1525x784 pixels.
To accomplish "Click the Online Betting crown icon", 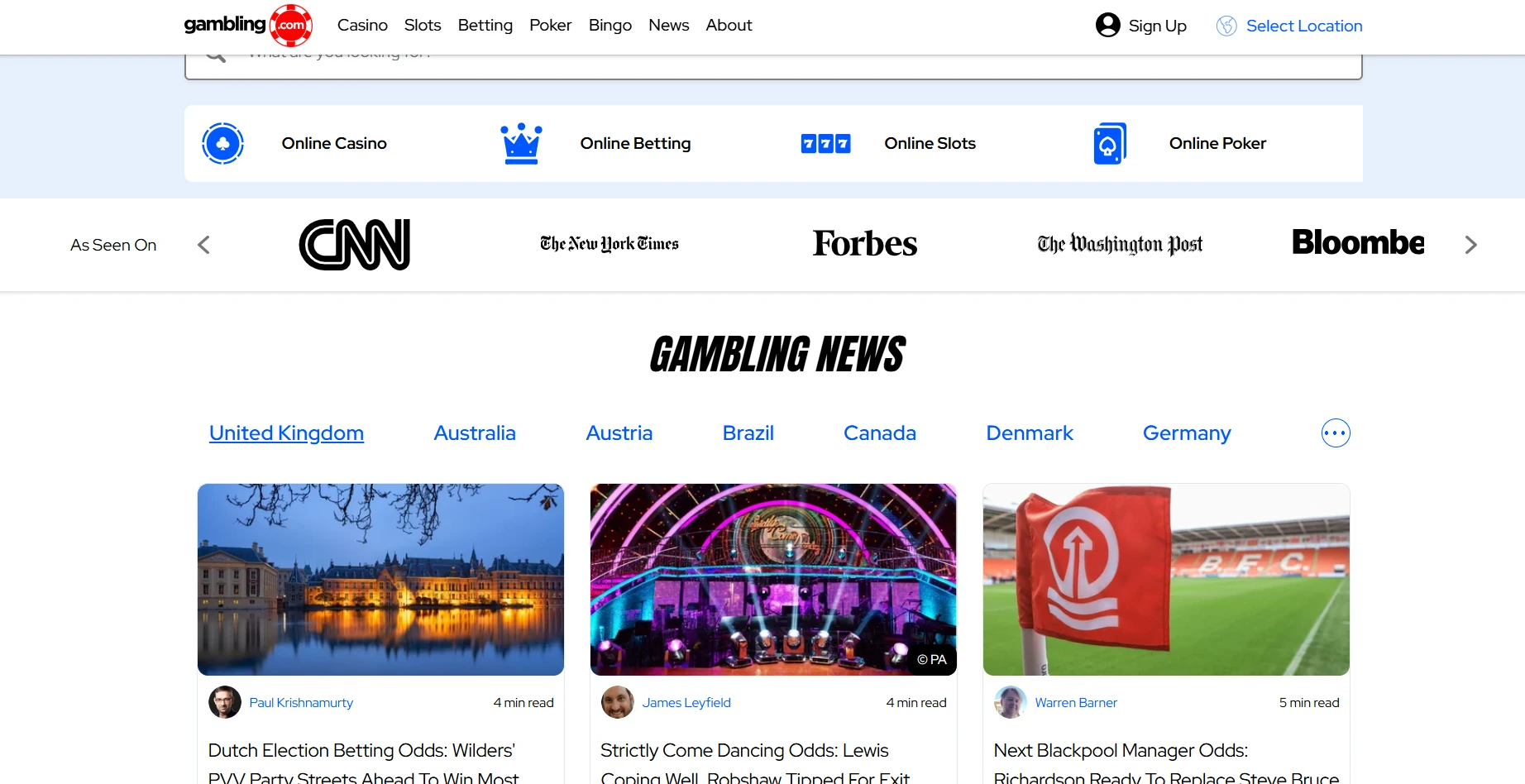I will pyautogui.click(x=521, y=143).
